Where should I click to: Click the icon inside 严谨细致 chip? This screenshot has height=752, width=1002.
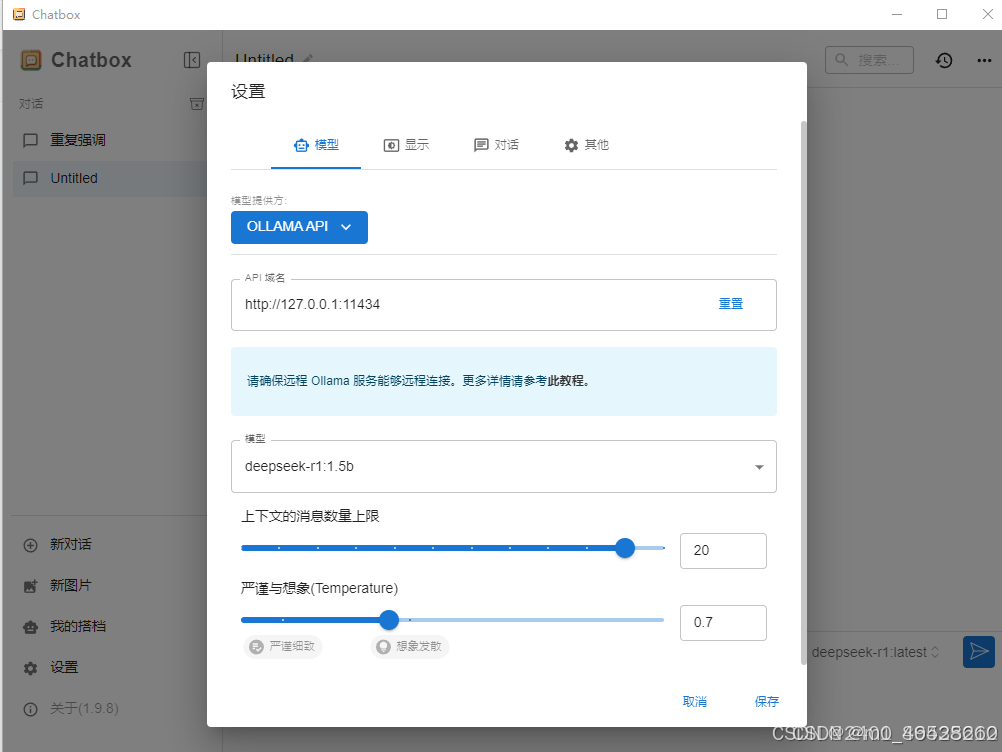coord(256,647)
